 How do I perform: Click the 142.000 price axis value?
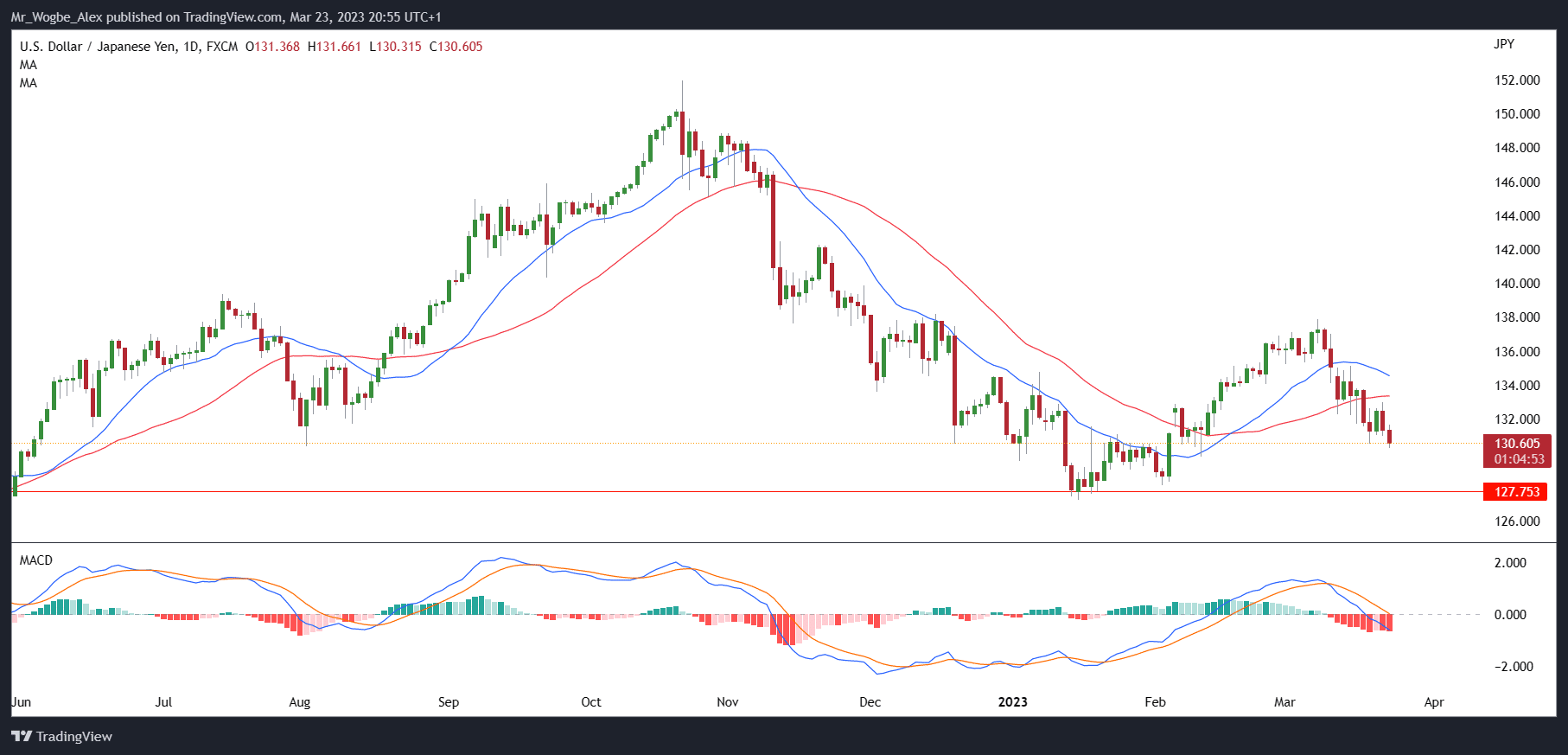tap(1517, 250)
